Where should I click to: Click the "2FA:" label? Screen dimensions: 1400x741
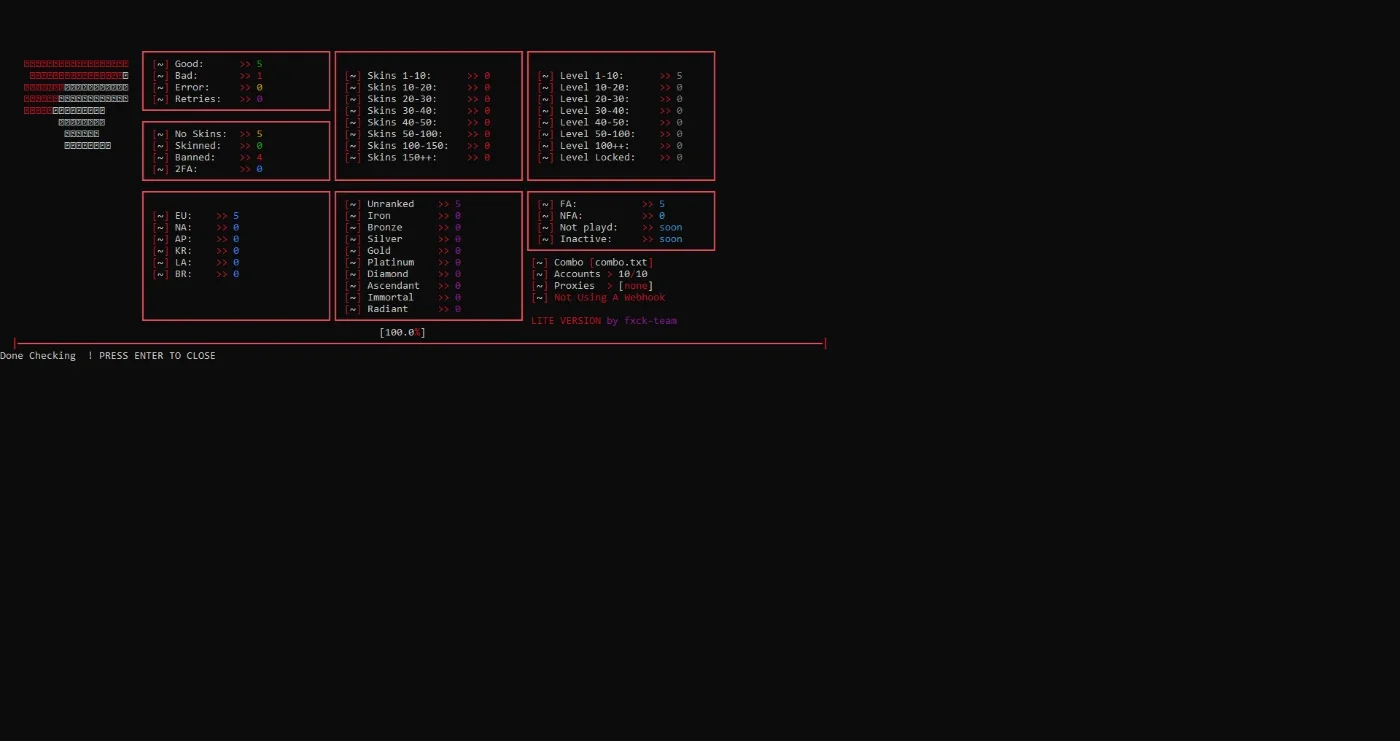tap(186, 169)
